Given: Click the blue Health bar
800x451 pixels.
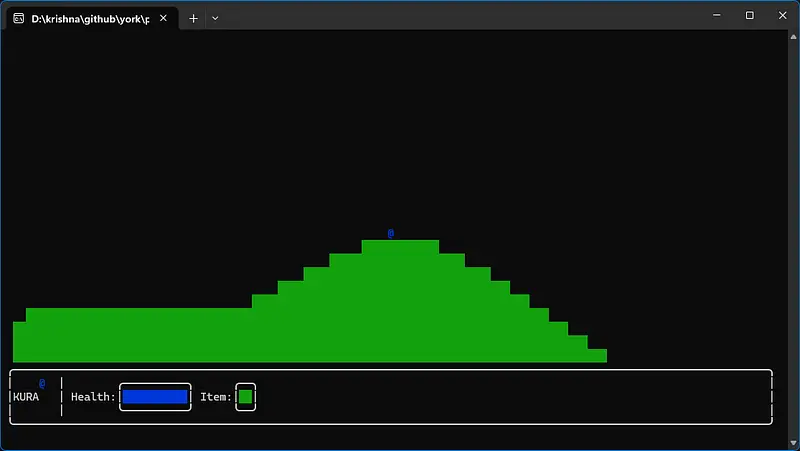Looking at the screenshot, I should click(x=155, y=397).
